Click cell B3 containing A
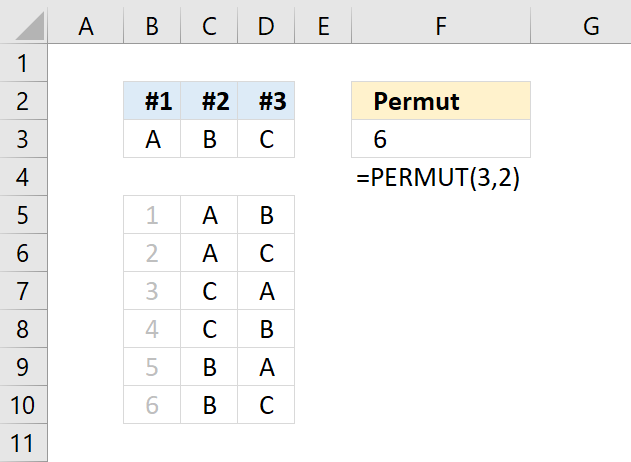This screenshot has height=462, width=631. pos(152,139)
